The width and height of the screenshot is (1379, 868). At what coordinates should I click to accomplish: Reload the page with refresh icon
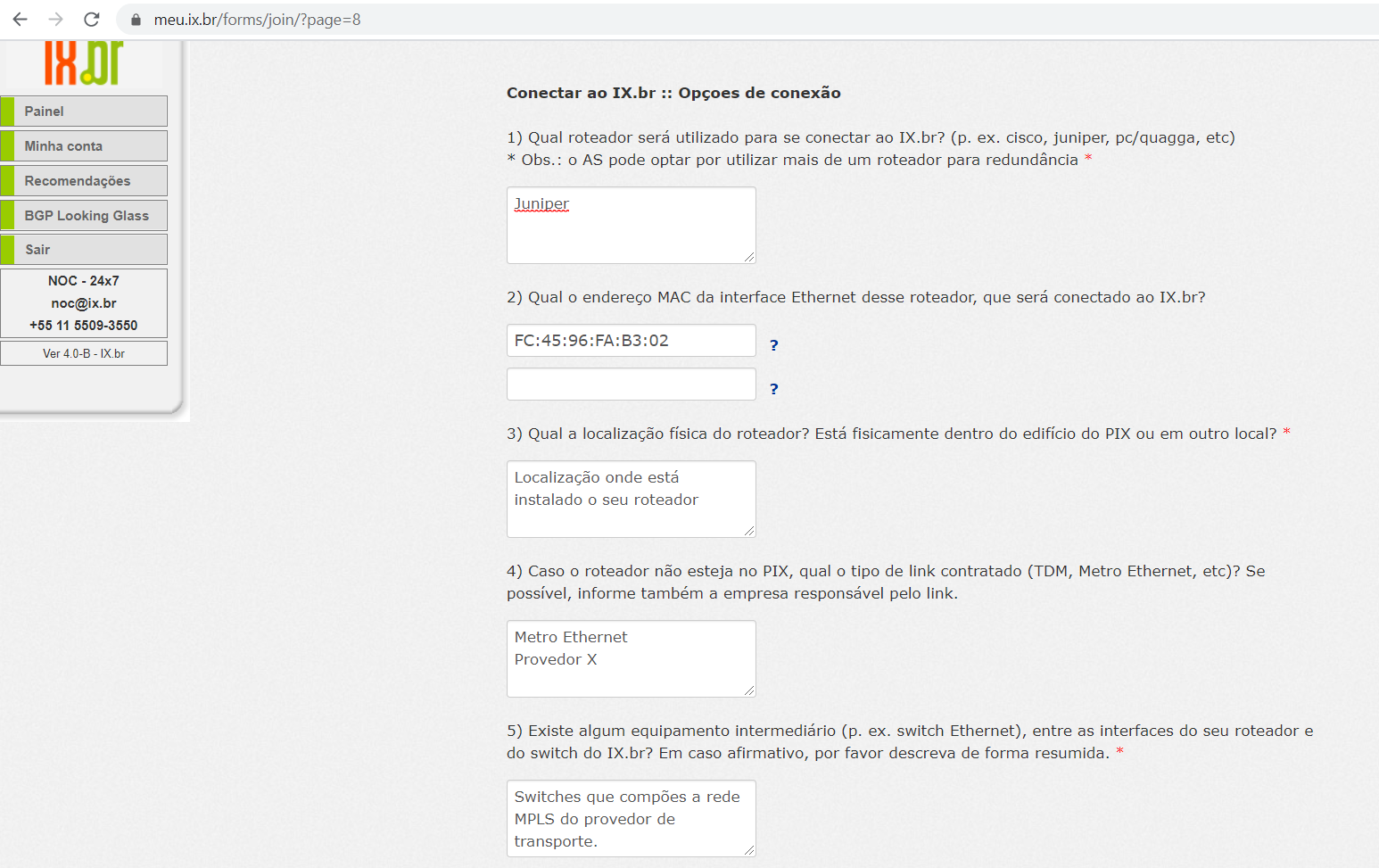pyautogui.click(x=91, y=19)
